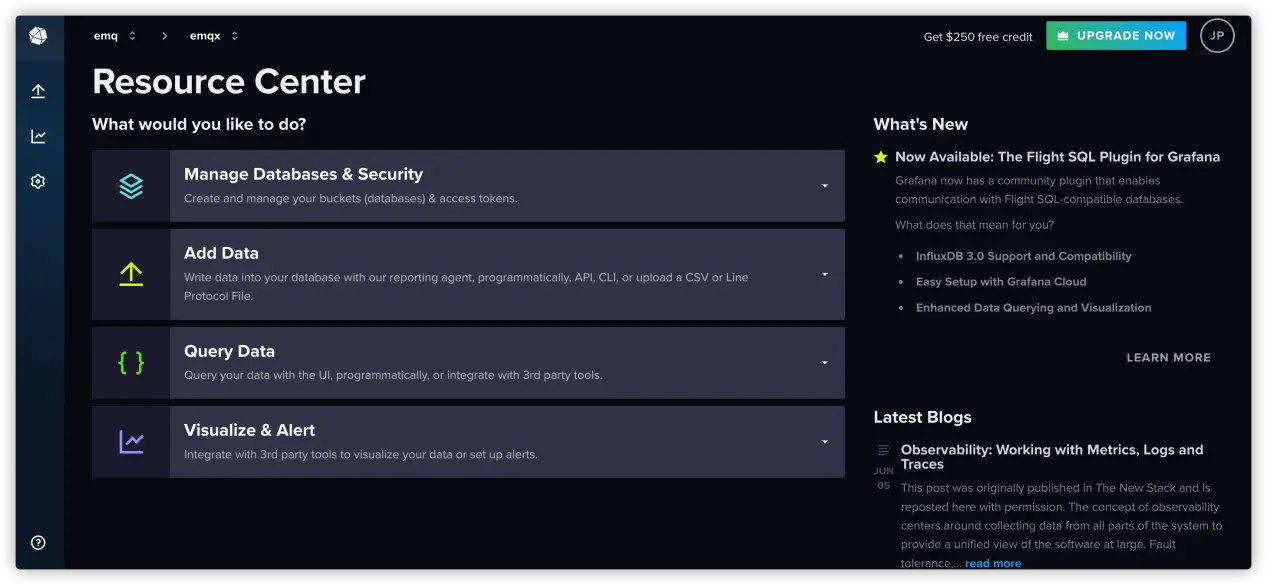This screenshot has width=1267, height=585.
Task: Expand the Add Data section
Action: pos(825,273)
